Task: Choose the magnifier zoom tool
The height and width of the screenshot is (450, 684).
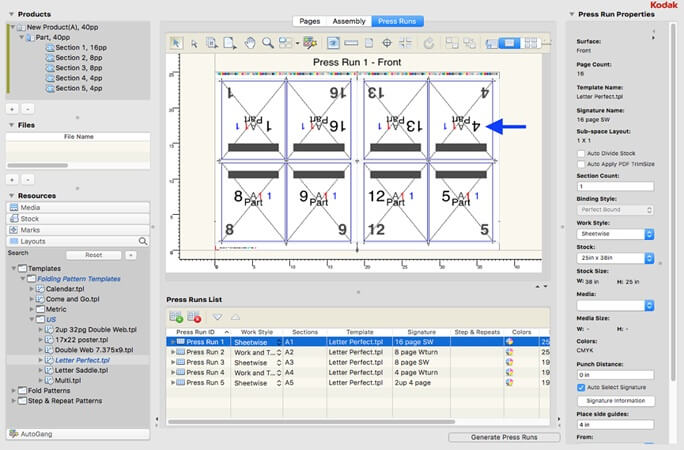Action: tap(267, 43)
